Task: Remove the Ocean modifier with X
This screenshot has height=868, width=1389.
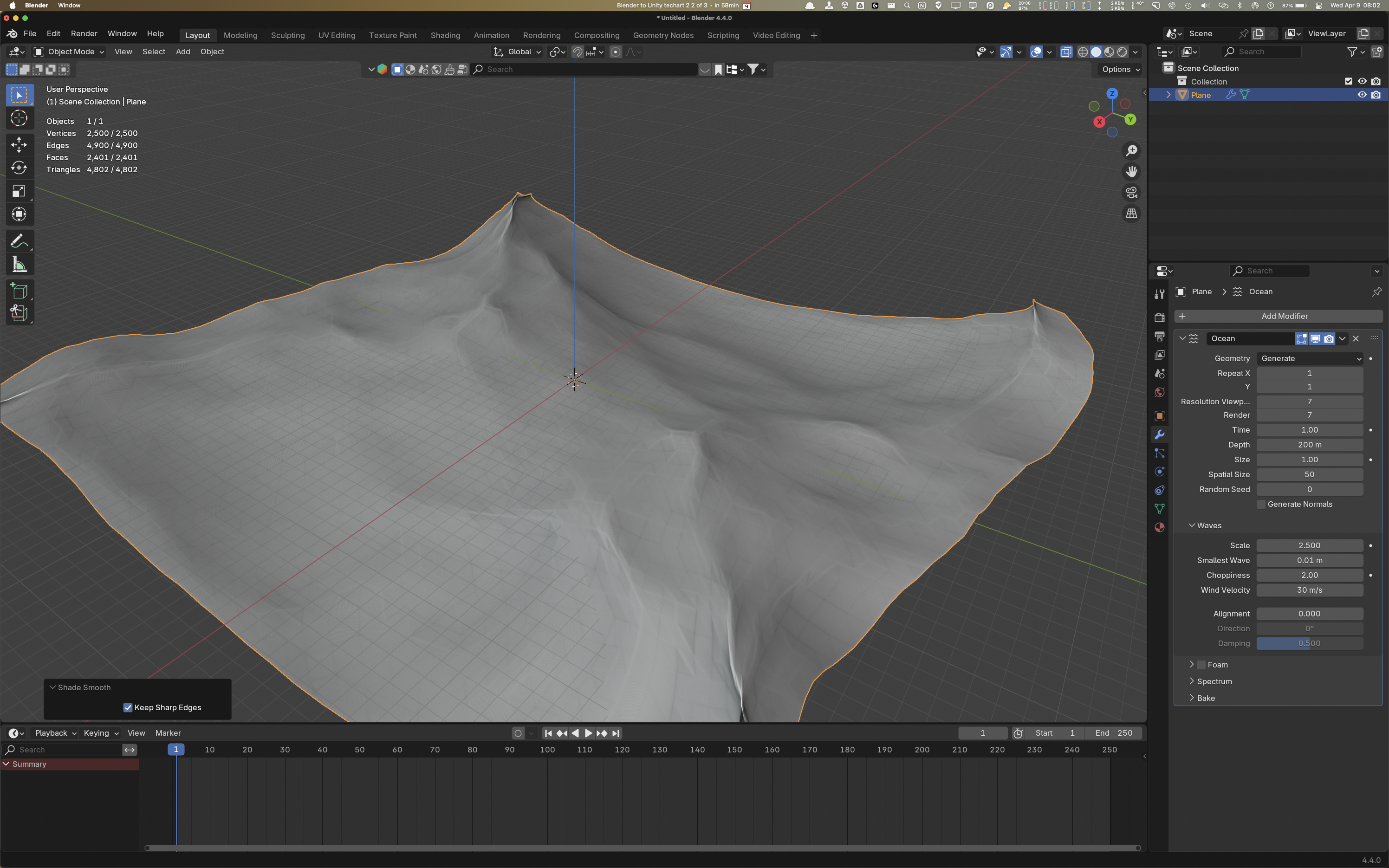Action: pos(1356,339)
